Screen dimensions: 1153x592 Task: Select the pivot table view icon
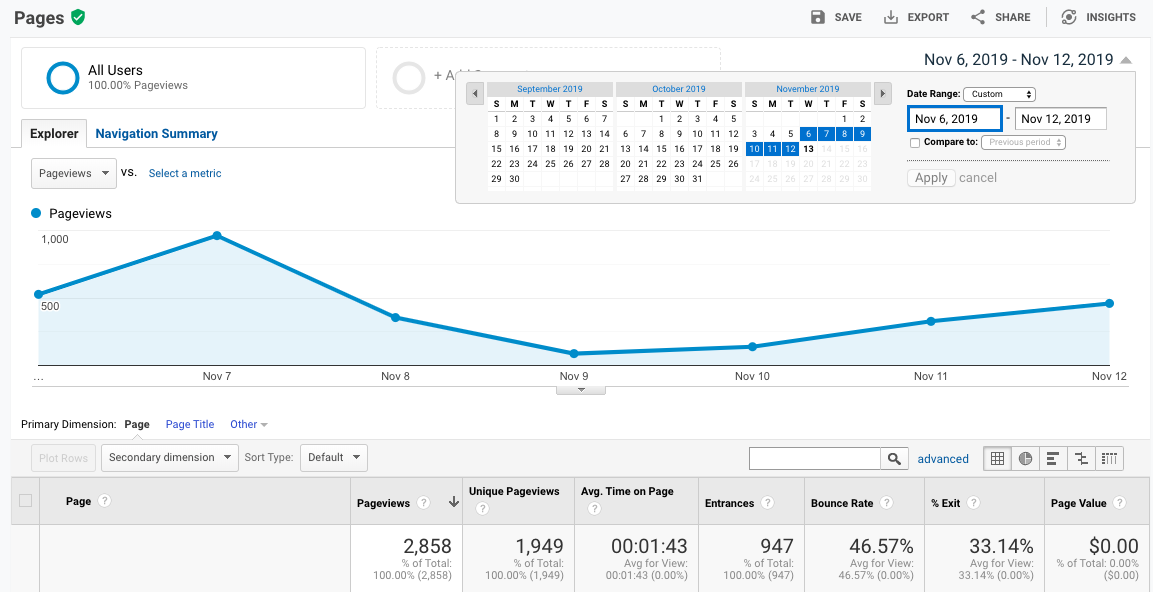tap(1109, 458)
